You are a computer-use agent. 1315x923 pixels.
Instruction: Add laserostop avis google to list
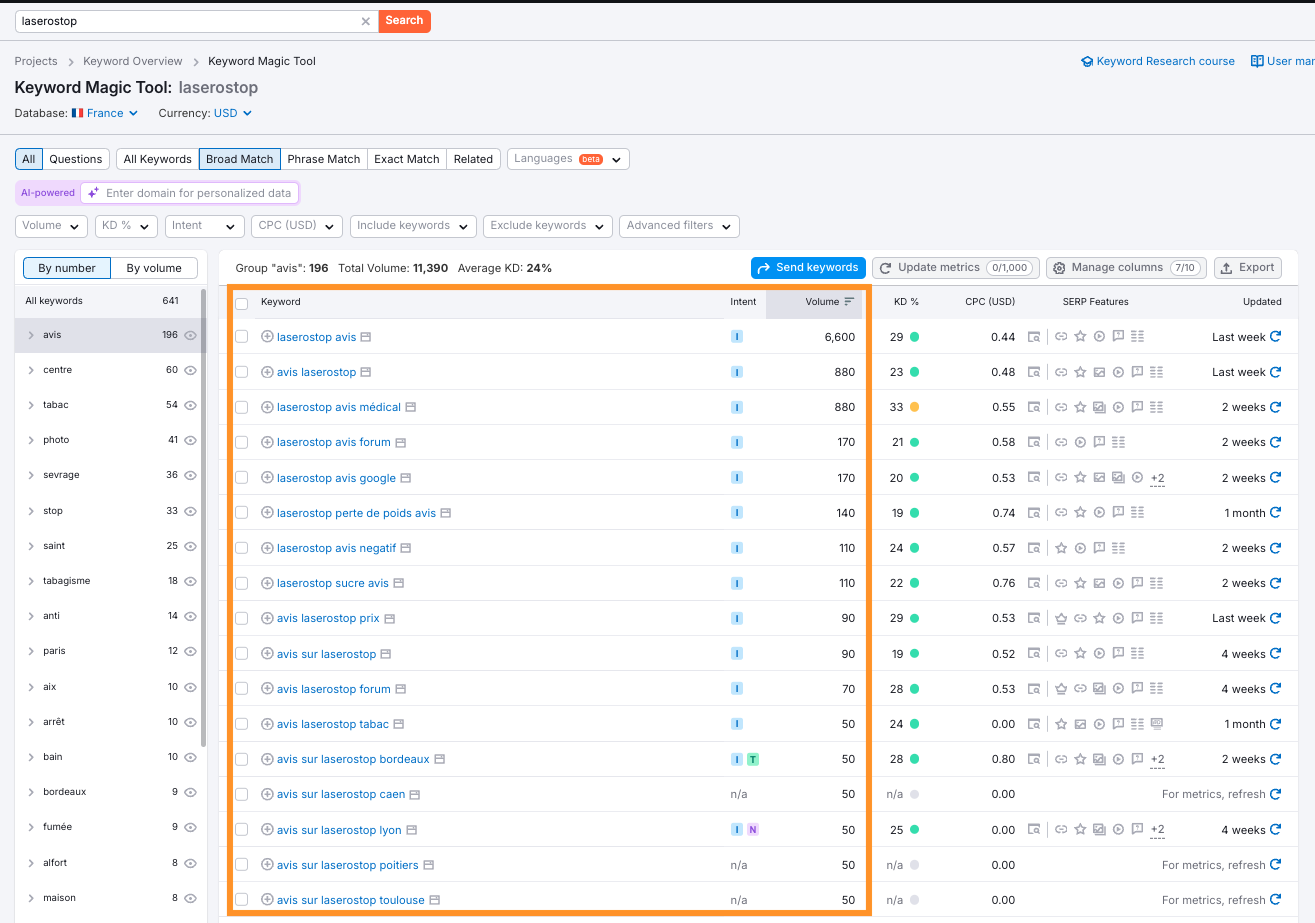pyautogui.click(x=267, y=478)
